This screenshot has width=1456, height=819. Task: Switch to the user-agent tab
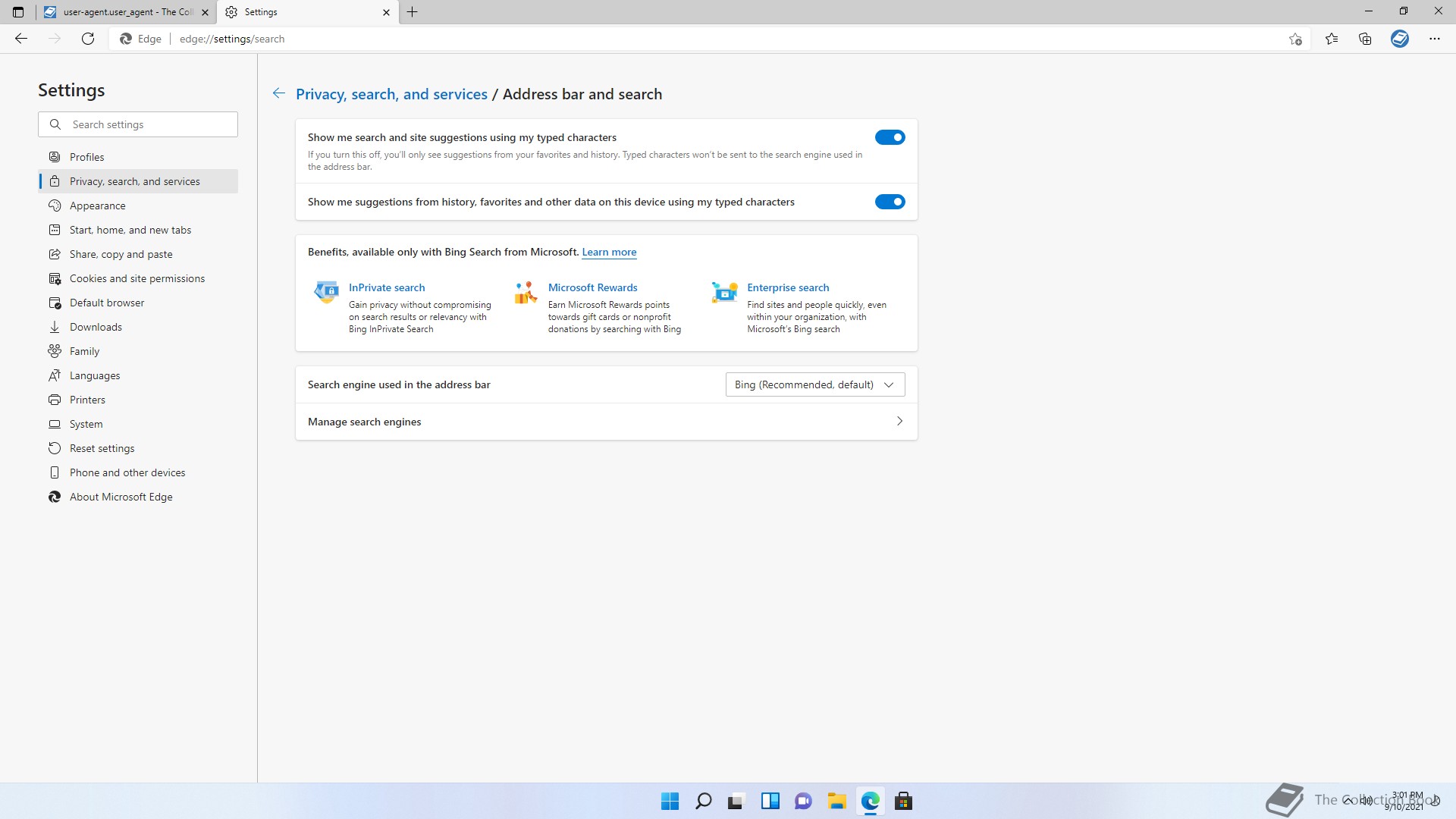coord(126,12)
